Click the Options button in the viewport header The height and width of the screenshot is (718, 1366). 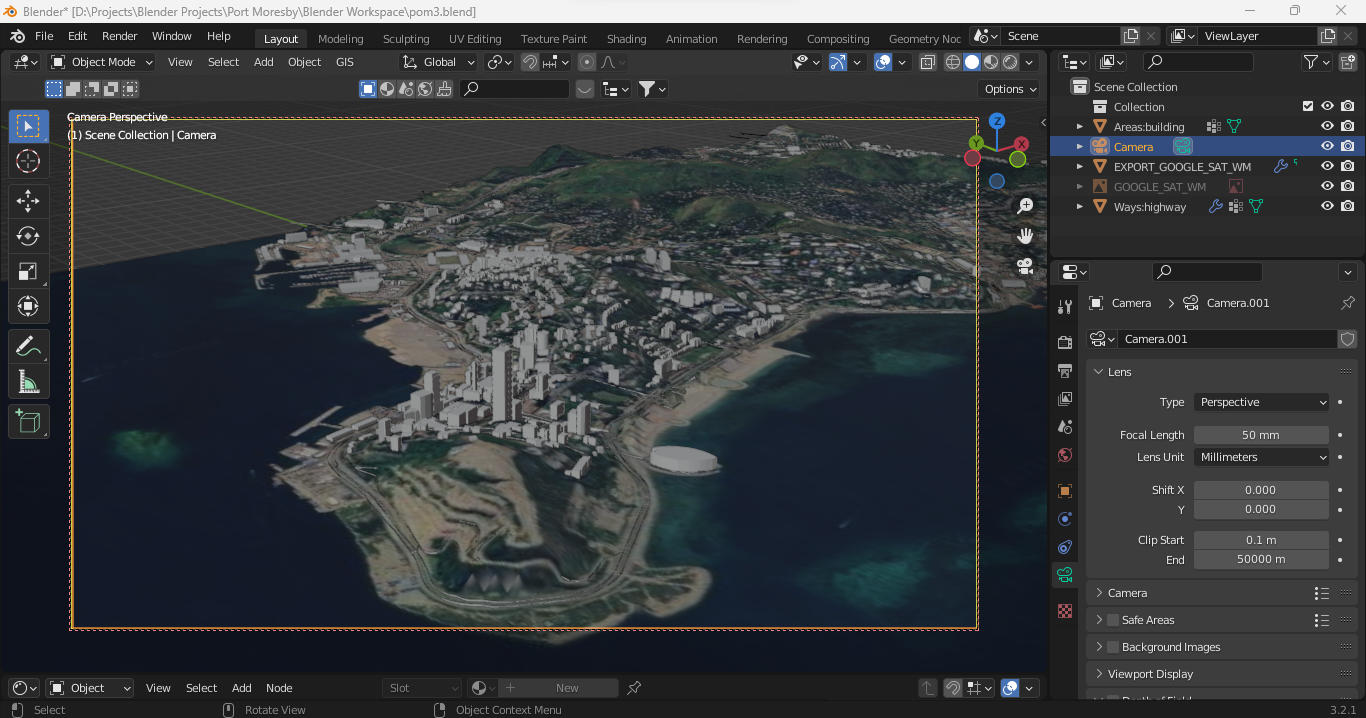pyautogui.click(x=1008, y=88)
